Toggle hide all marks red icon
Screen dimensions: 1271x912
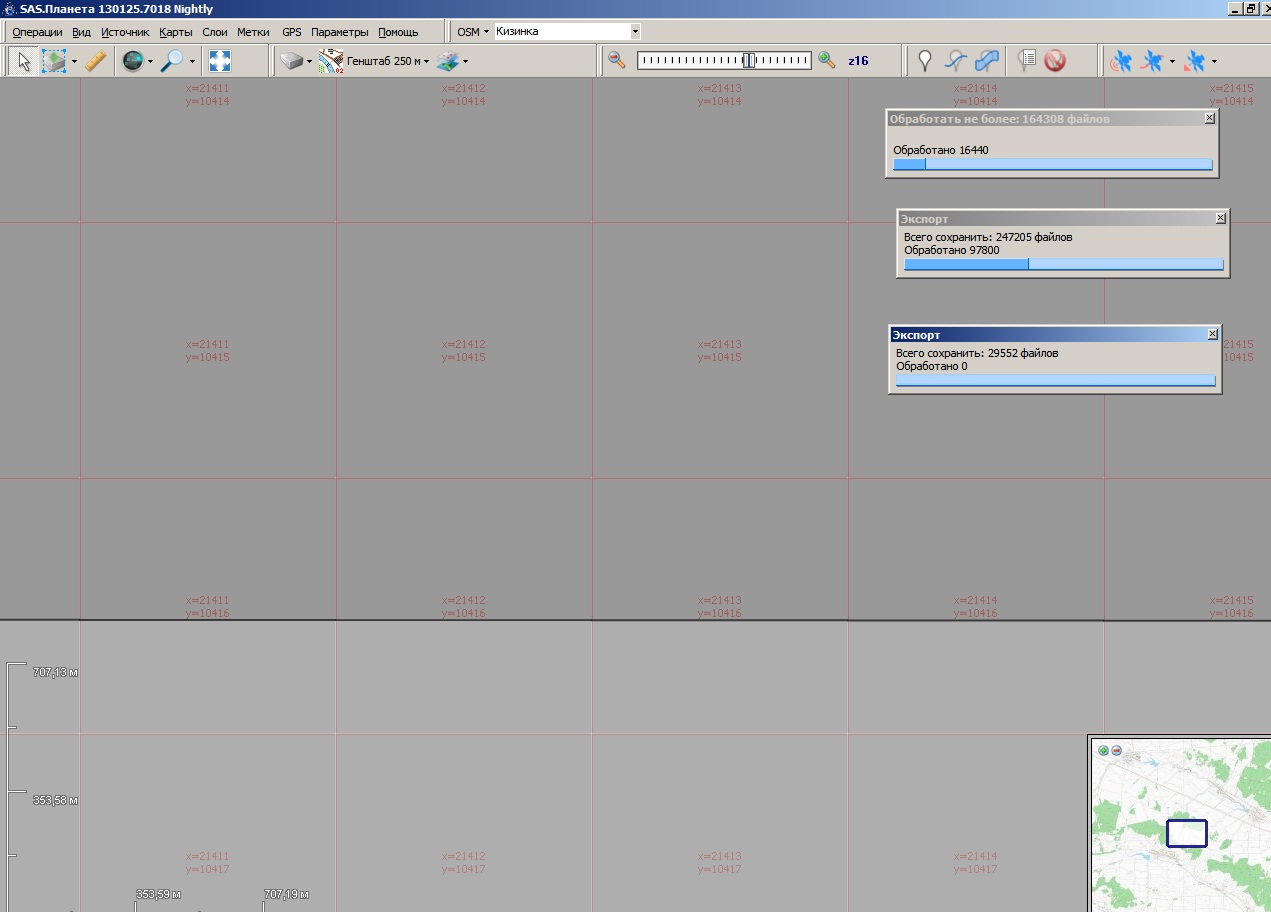(1054, 61)
